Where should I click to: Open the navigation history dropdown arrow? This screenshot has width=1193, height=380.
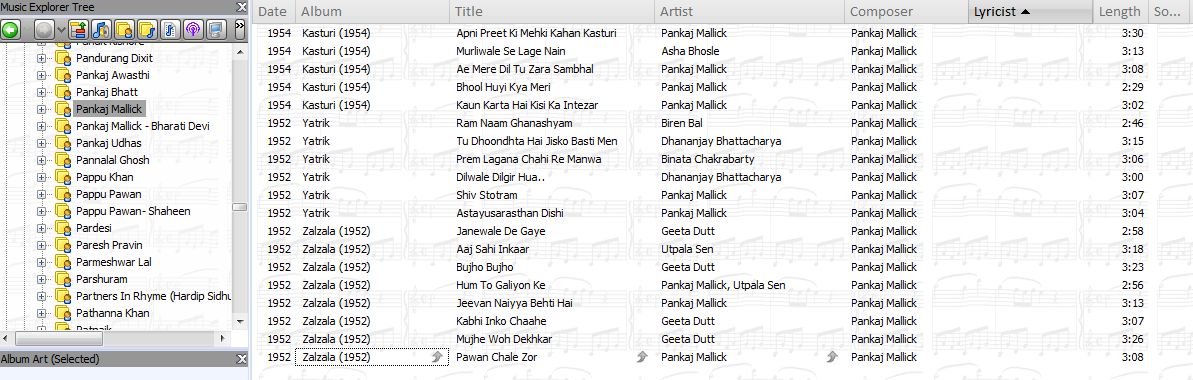point(61,30)
